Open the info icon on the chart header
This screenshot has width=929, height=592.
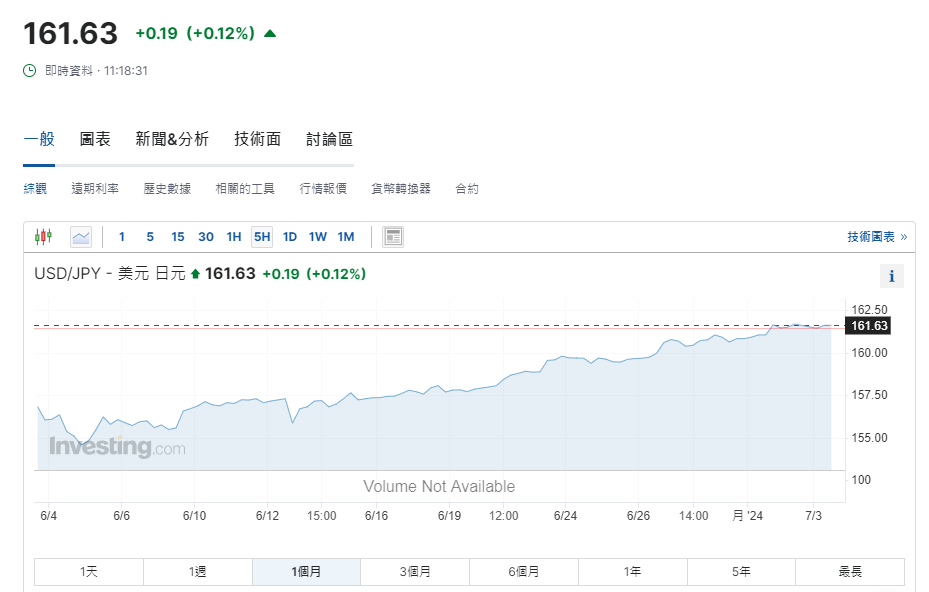[x=890, y=276]
